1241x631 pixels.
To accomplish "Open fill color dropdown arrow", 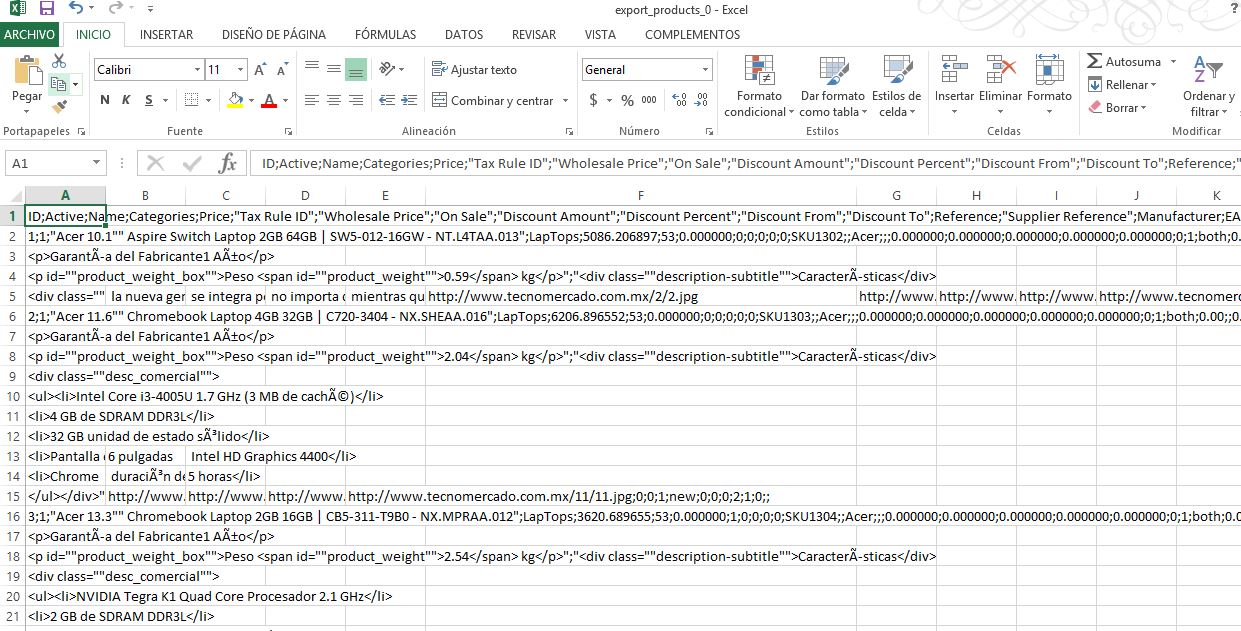I will [251, 100].
